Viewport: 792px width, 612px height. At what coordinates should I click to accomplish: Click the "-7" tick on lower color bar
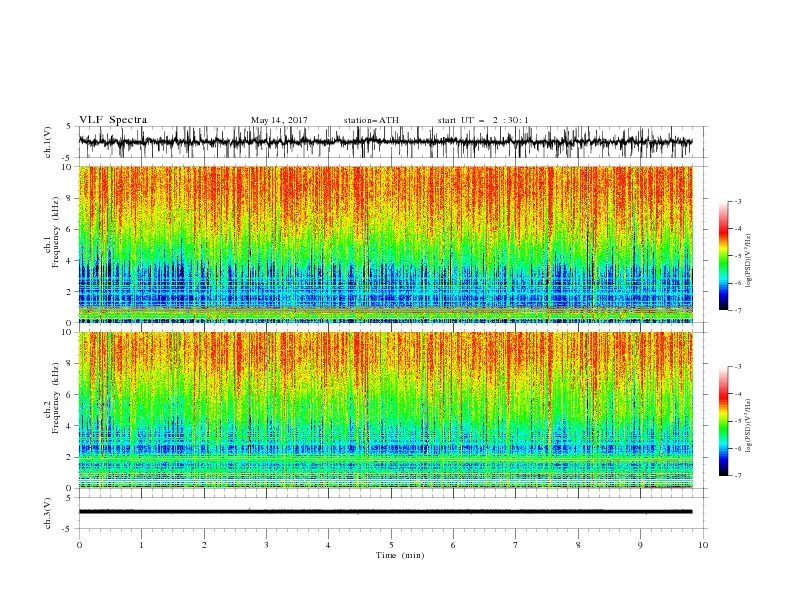tap(737, 475)
